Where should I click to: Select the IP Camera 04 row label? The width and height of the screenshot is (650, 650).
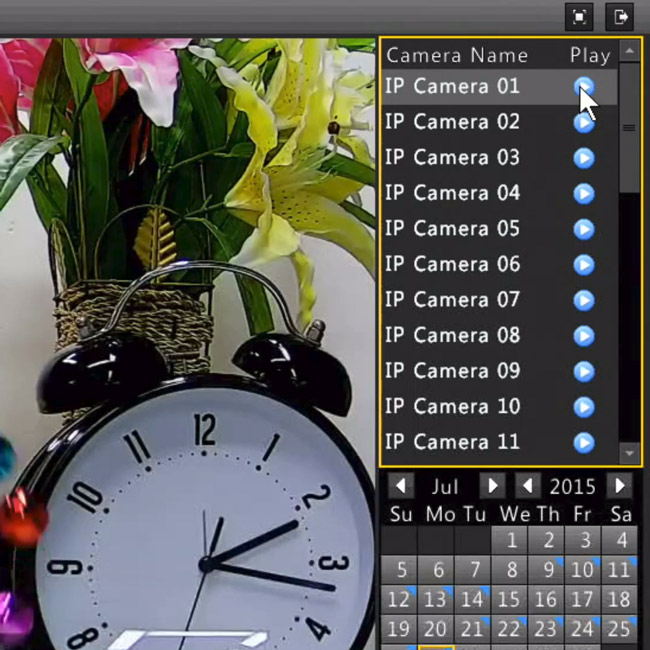click(x=452, y=193)
